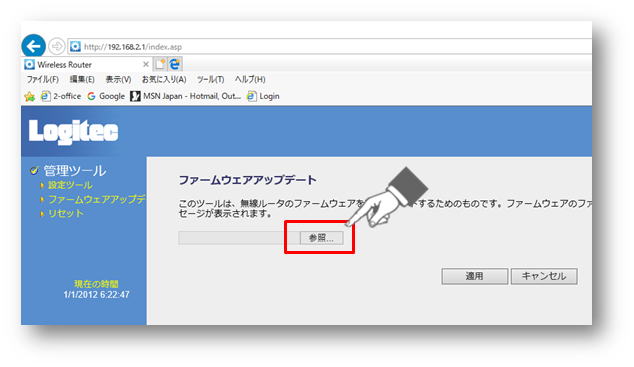Image resolution: width=634 pixels, height=367 pixels.
Task: Click the 参照... browse button
Action: 321,238
